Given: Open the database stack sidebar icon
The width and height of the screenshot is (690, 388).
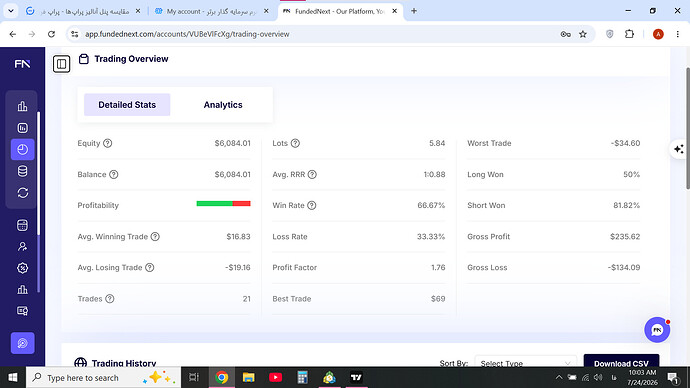Looking at the screenshot, I should pyautogui.click(x=22, y=171).
